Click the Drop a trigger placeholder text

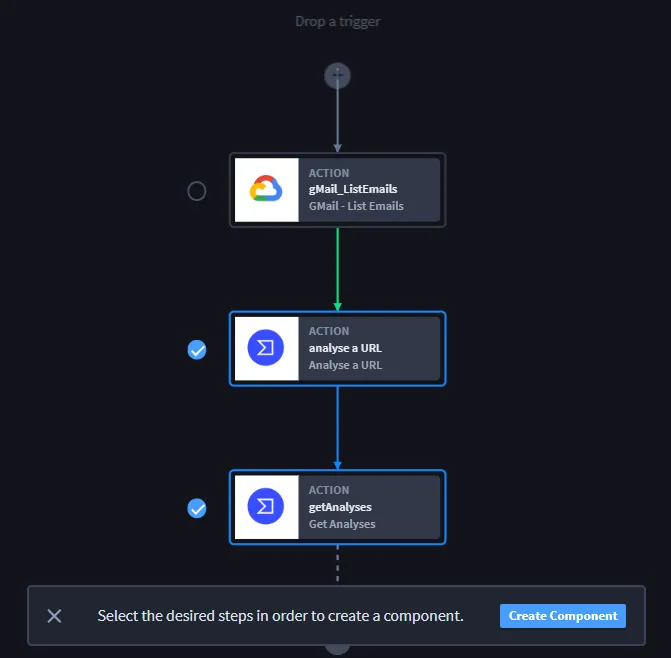(x=338, y=21)
